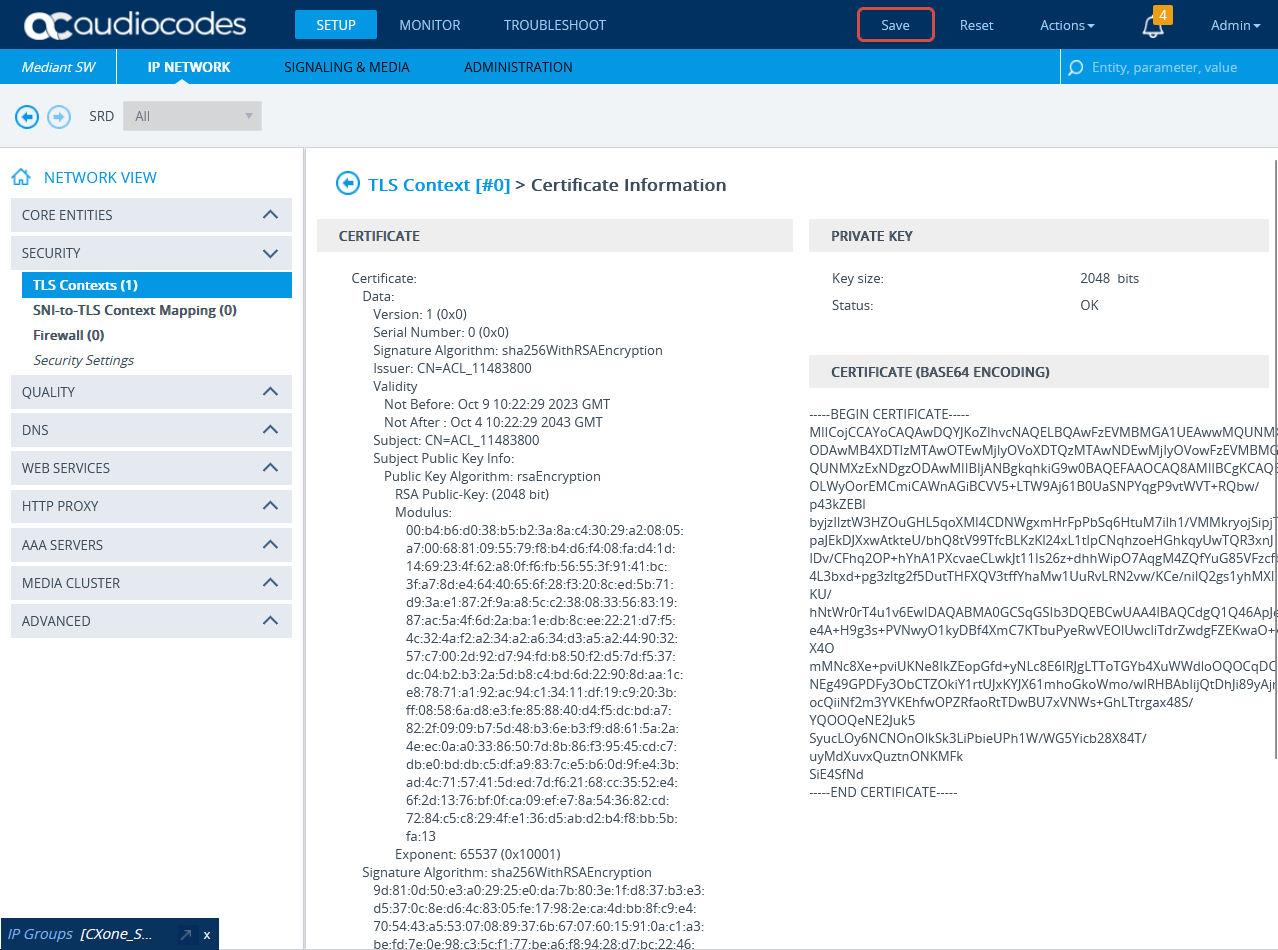The image size is (1278, 950).
Task: Select Firewall (0) item
Action: pyautogui.click(x=69, y=335)
